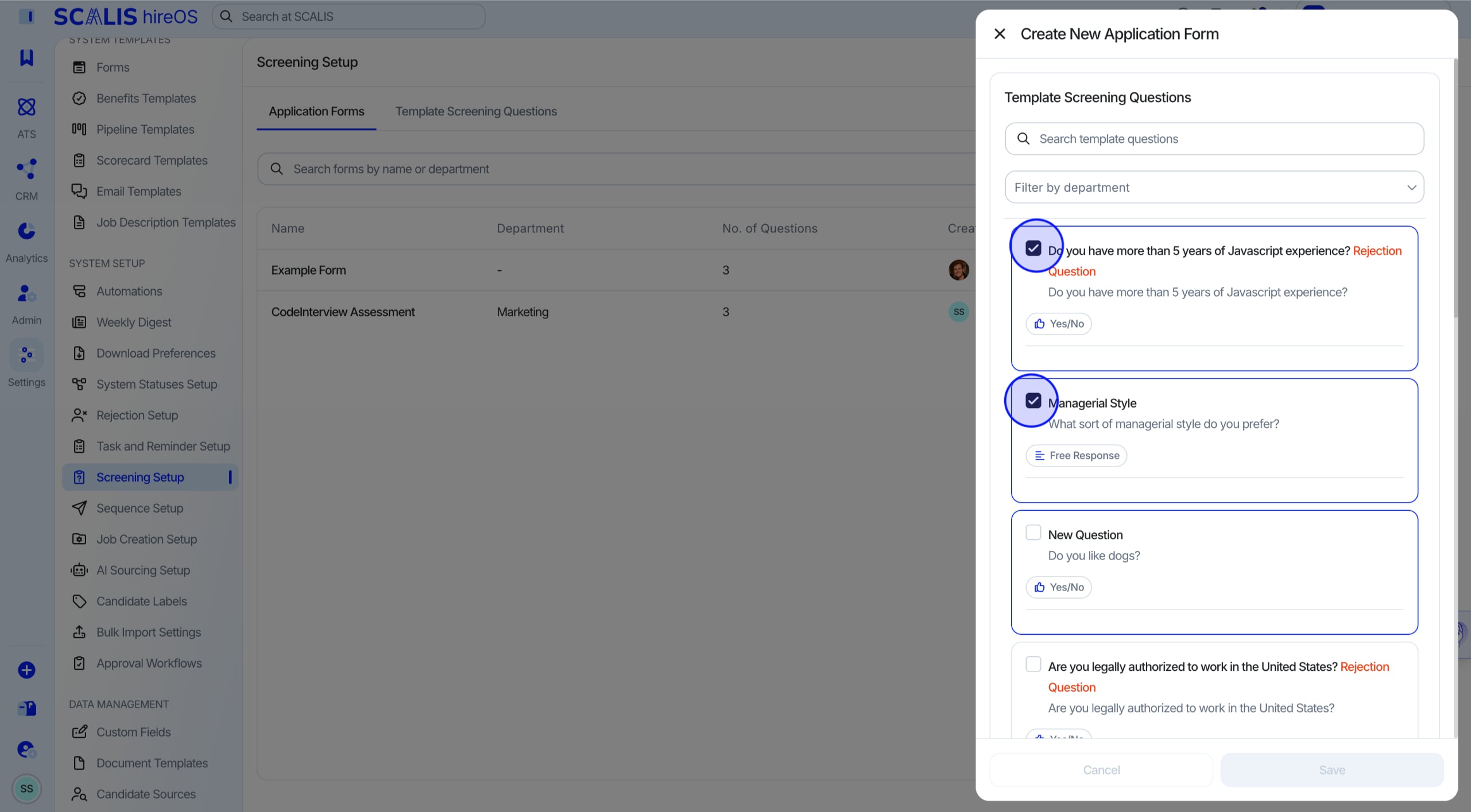This screenshot has width=1471, height=812.
Task: Click the Cancel button
Action: pos(1101,770)
